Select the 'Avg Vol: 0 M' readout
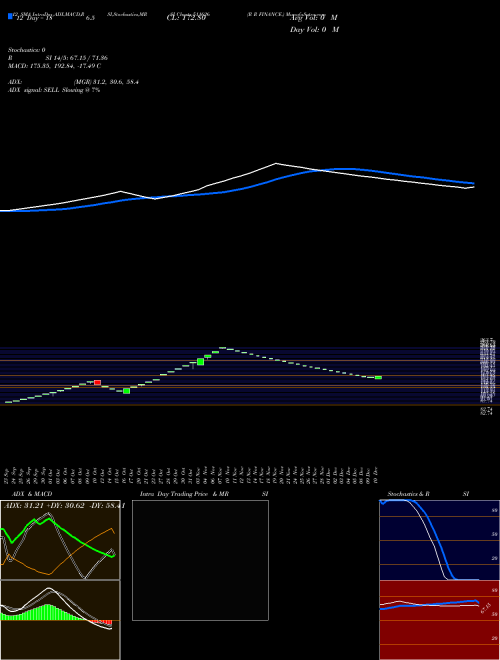Image resolution: width=500 pixels, height=660 pixels. click(x=313, y=17)
